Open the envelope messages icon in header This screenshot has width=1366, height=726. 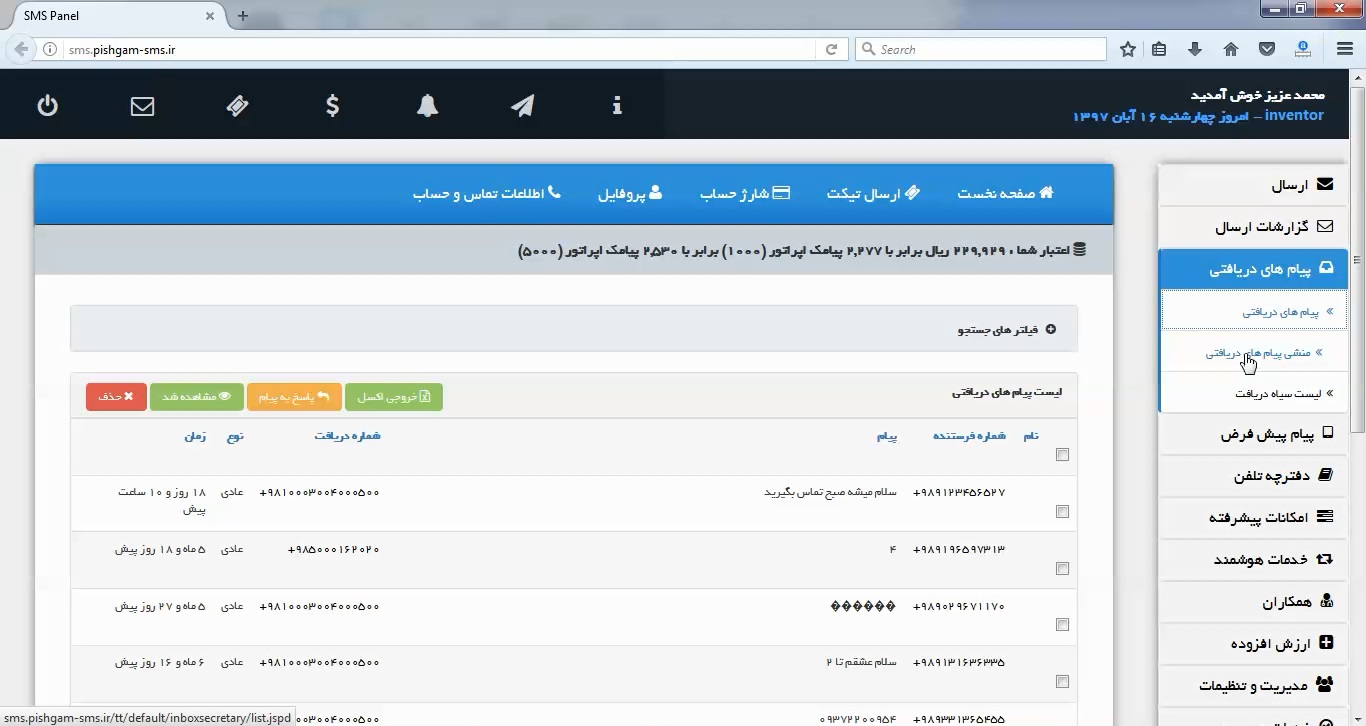(142, 105)
